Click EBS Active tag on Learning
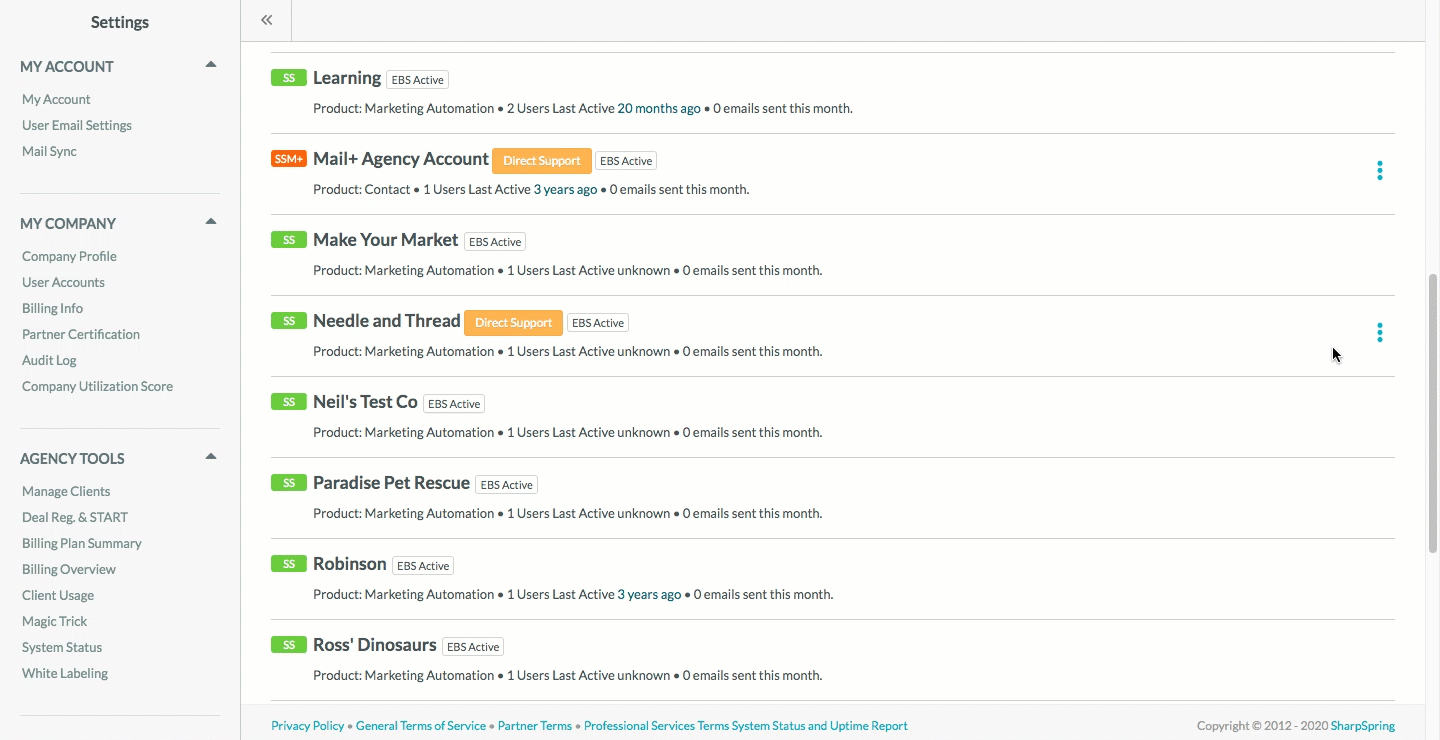 (x=418, y=80)
